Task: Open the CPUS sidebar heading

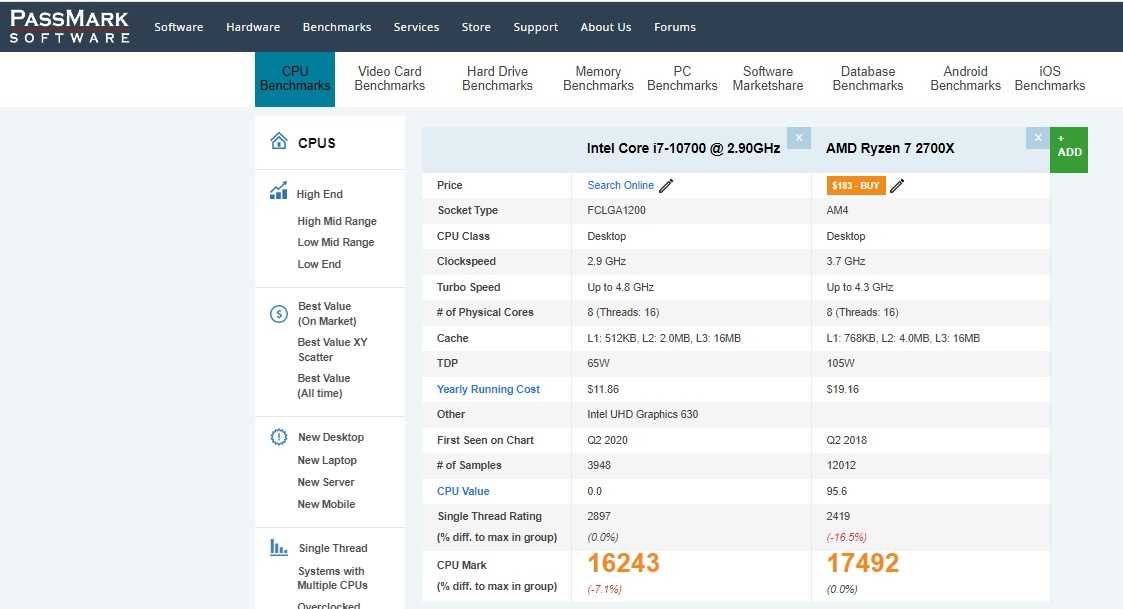Action: click(x=317, y=143)
